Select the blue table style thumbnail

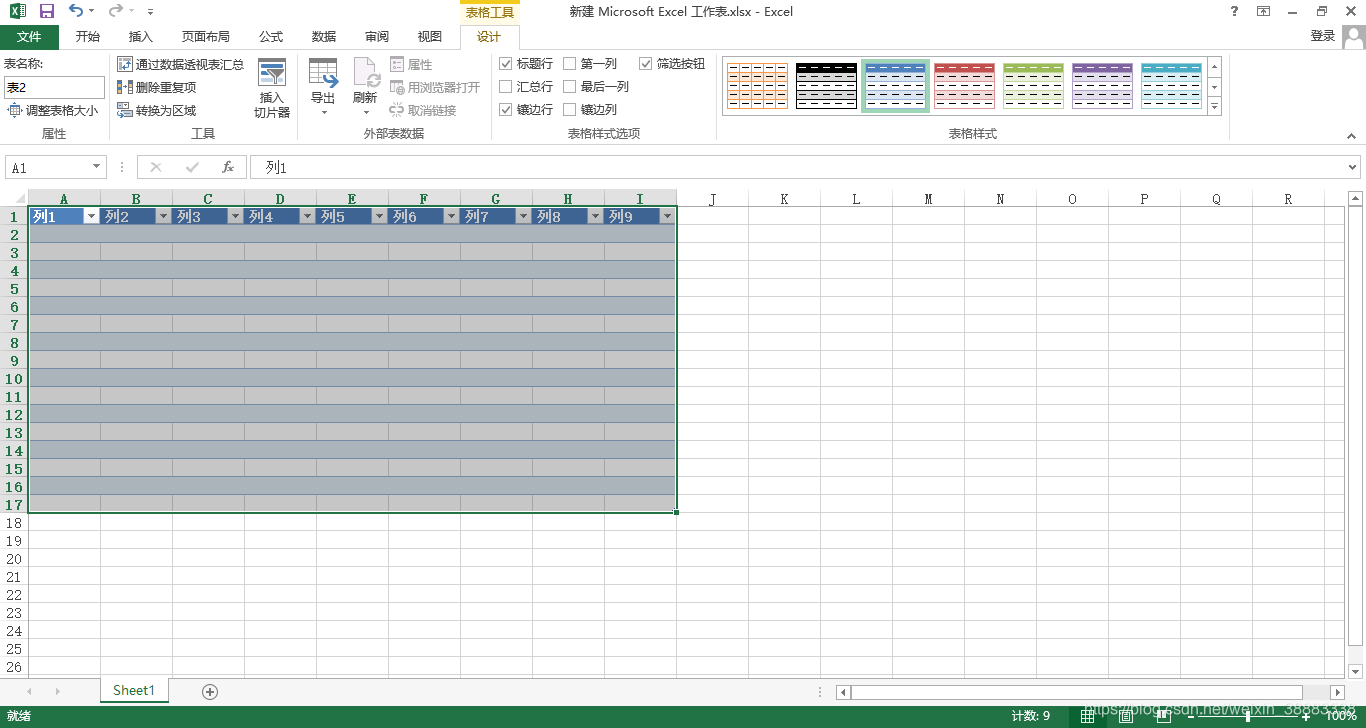coord(895,86)
